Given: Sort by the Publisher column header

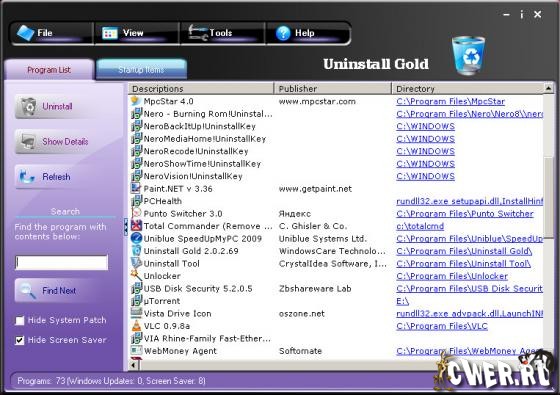Looking at the screenshot, I should (x=332, y=89).
